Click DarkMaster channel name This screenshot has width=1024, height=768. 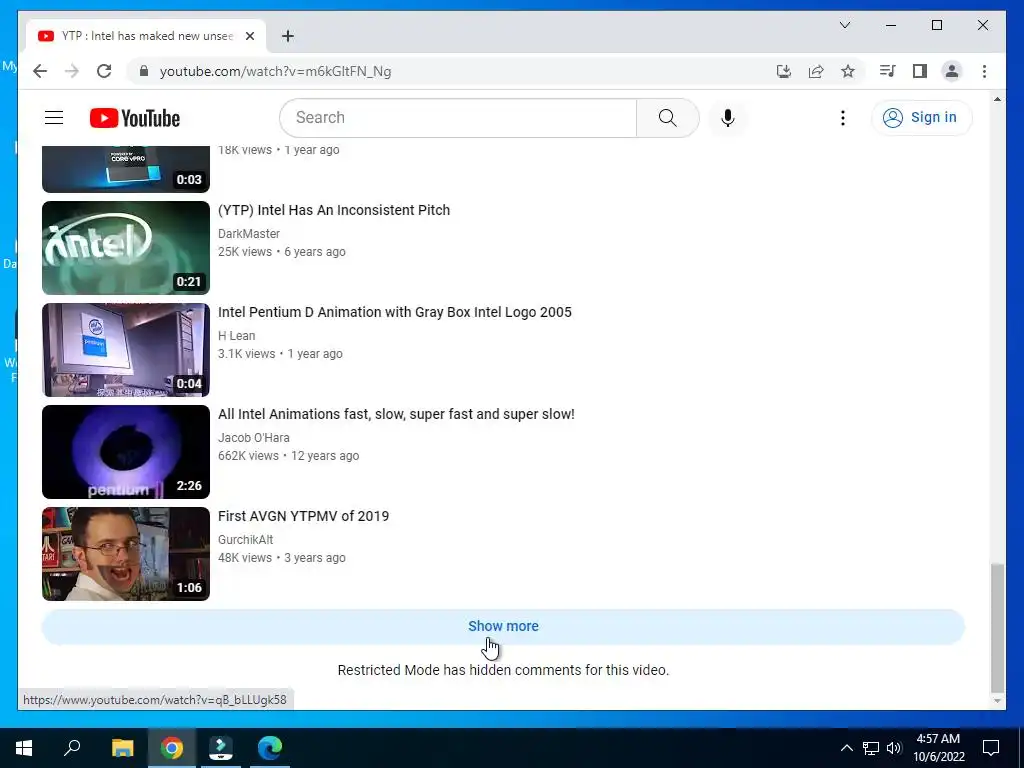coord(249,234)
